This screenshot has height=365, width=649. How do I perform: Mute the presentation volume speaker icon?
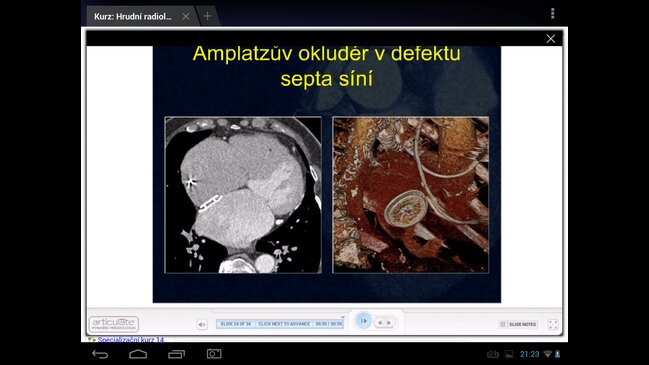(x=202, y=324)
